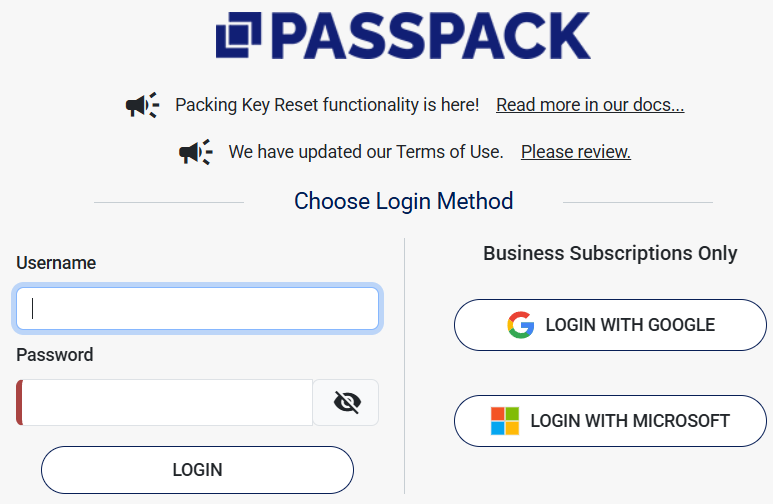Screen dimensions: 773x504
Task: Click the Packing Key Reset announcement text
Action: (x=327, y=105)
